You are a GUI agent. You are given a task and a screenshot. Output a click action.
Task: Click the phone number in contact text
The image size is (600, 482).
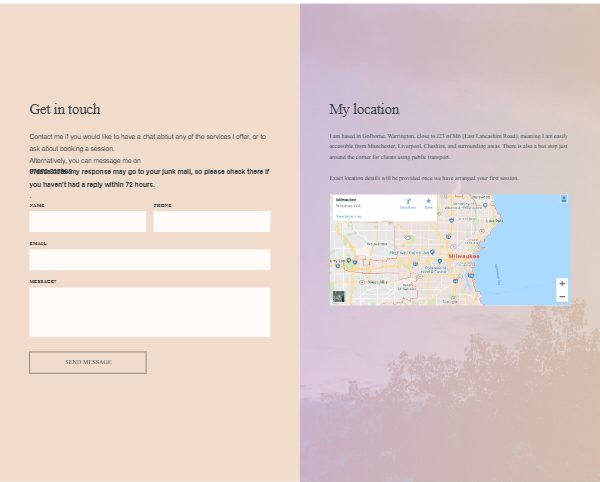(48, 172)
